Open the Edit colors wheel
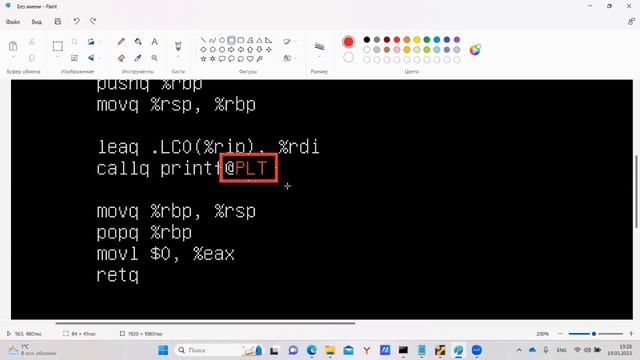This screenshot has width=640, height=360. (x=475, y=50)
